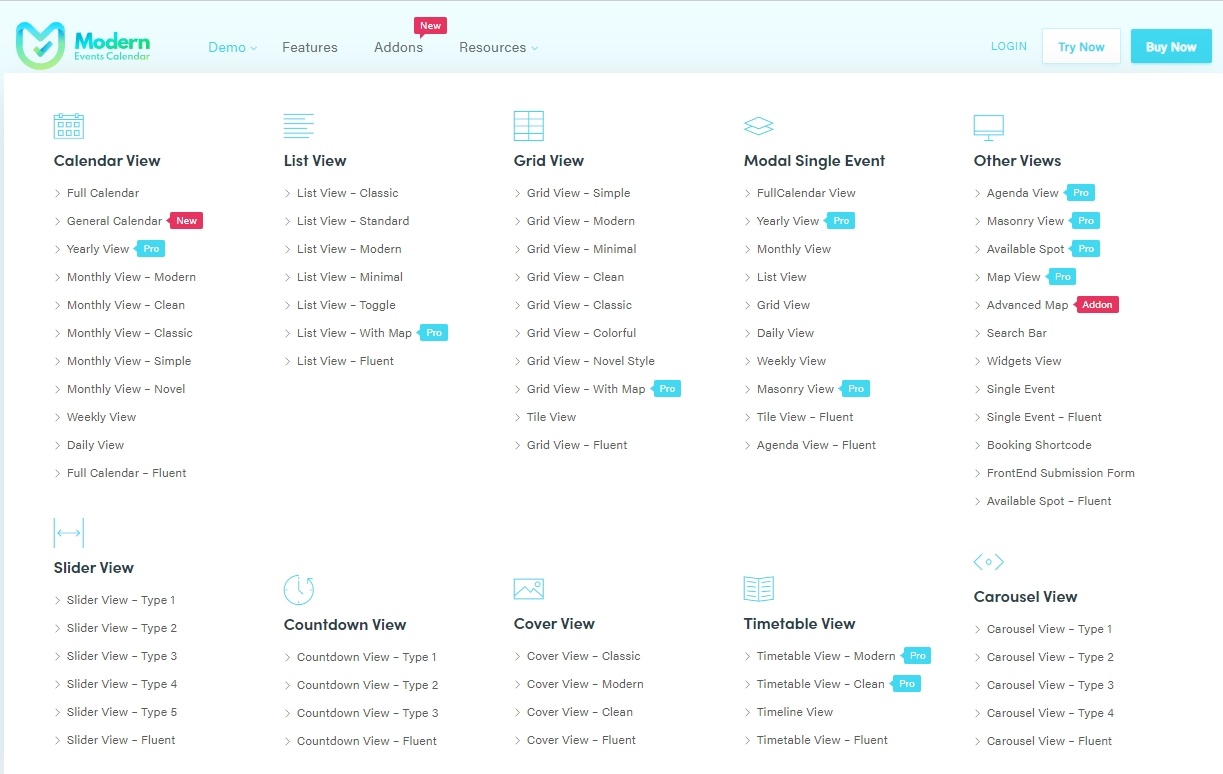
Task: Expand the Resources dropdown menu
Action: pos(497,47)
